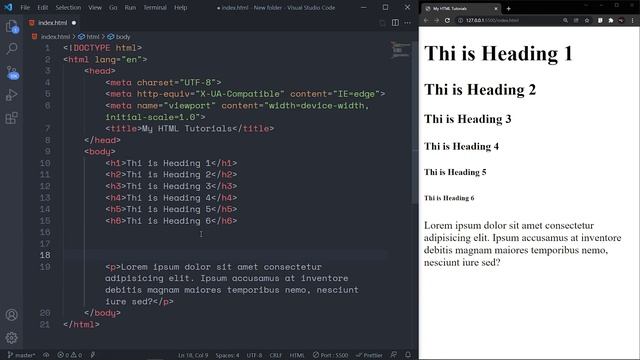Open the Help menu
The width and height of the screenshot is (640, 360).
(x=180, y=7)
